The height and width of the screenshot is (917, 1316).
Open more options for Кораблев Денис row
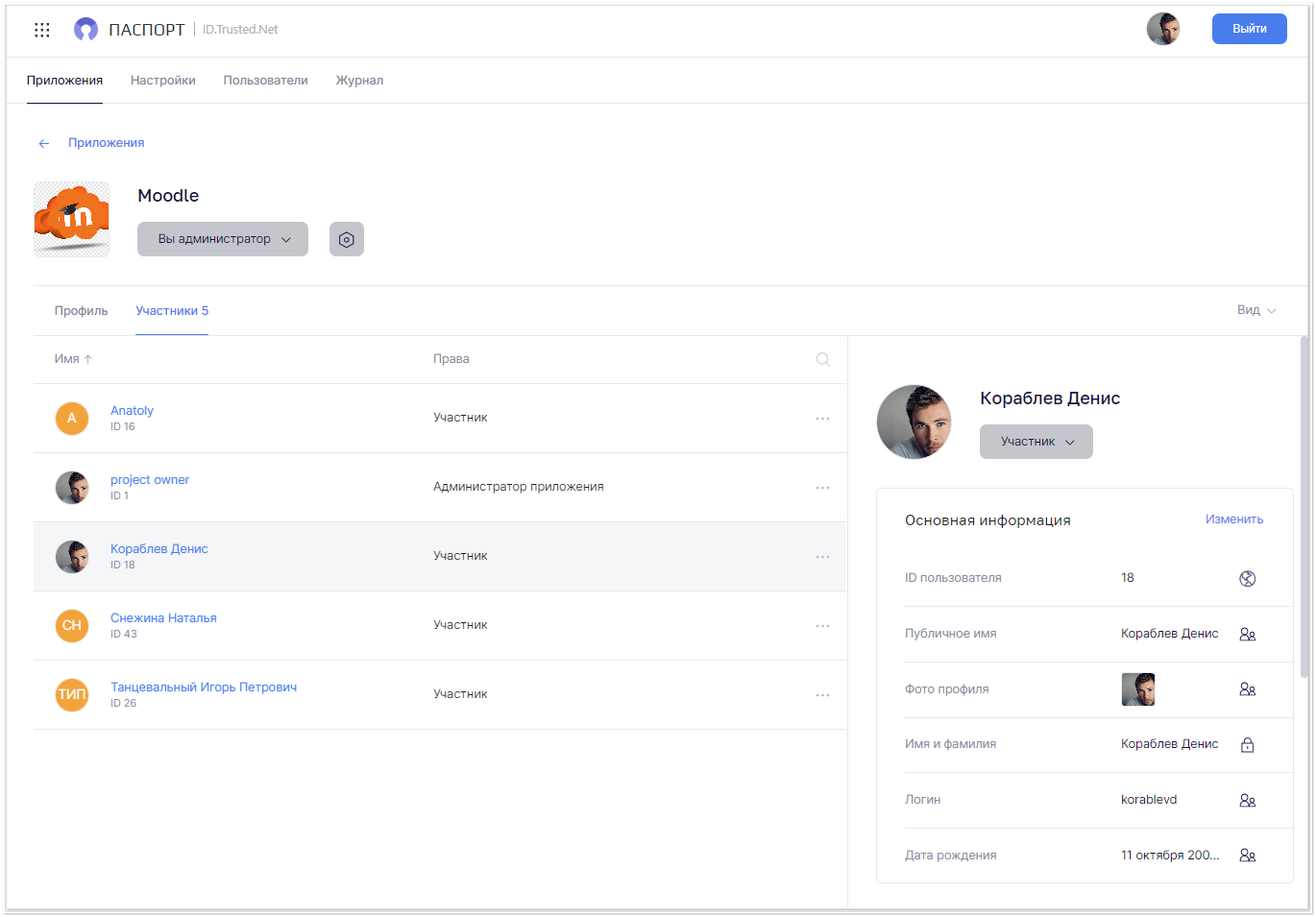(822, 557)
